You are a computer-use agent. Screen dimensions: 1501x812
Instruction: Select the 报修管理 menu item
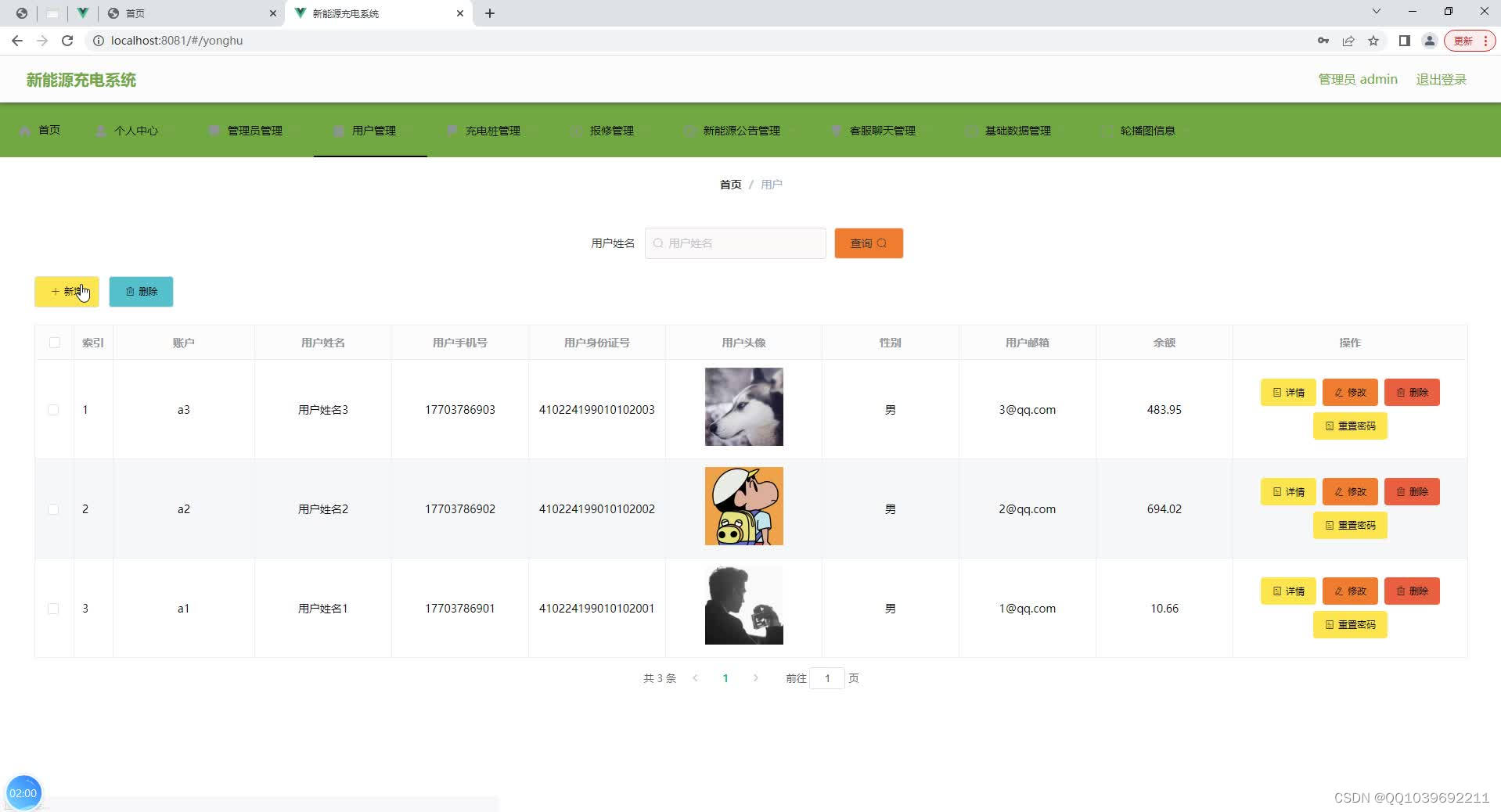coord(612,131)
